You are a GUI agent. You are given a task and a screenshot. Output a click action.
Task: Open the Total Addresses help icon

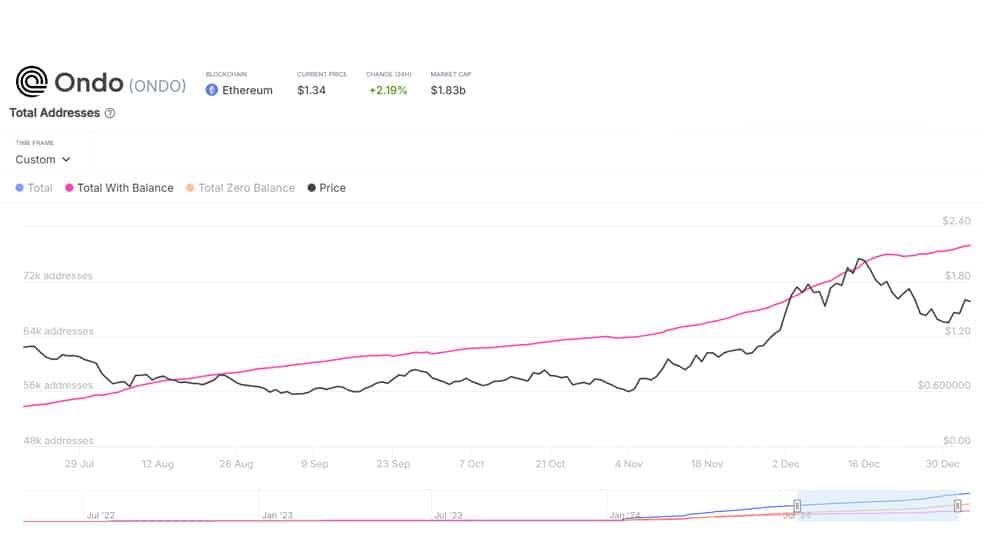click(110, 113)
